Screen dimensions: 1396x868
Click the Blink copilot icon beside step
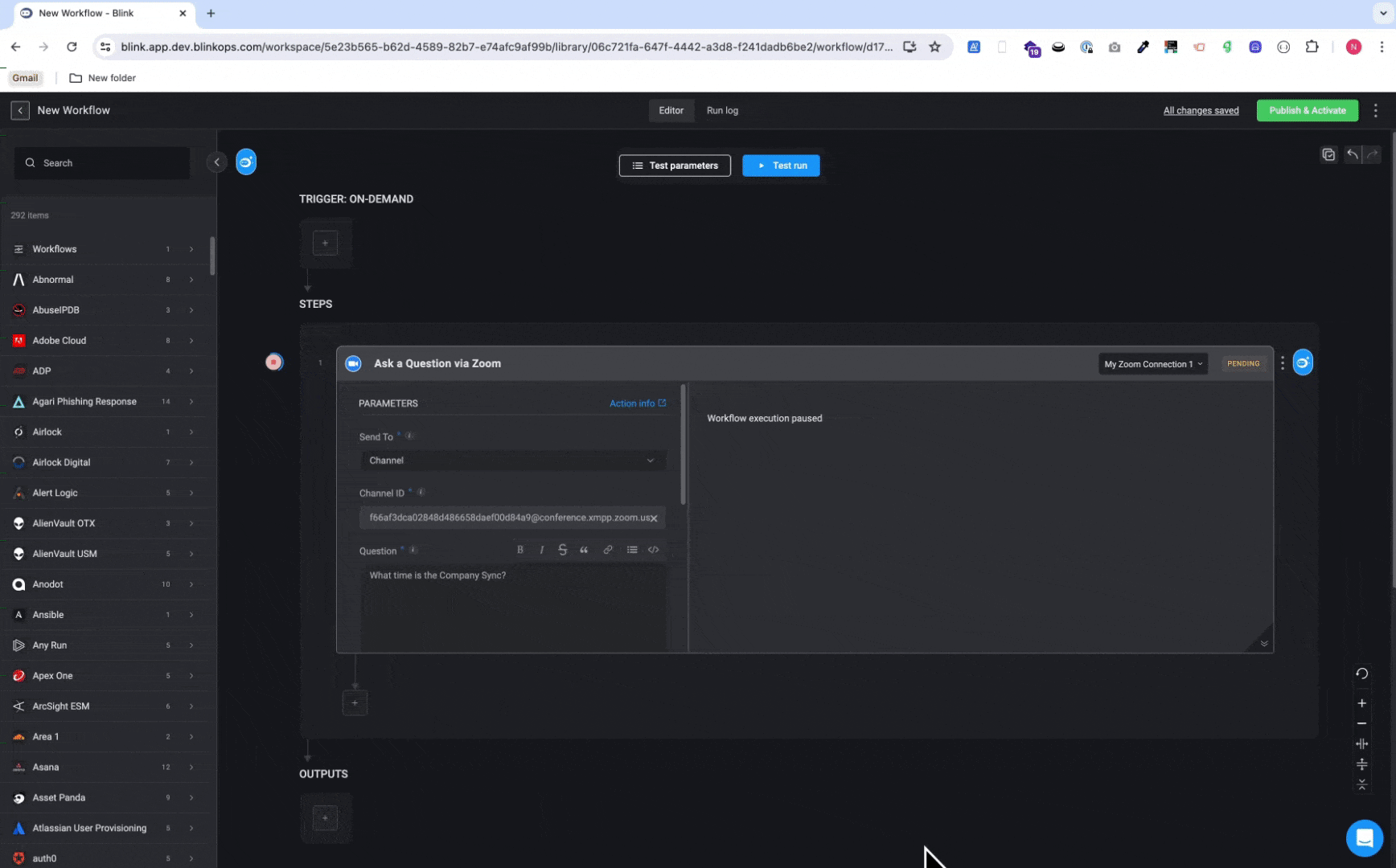tap(1303, 363)
